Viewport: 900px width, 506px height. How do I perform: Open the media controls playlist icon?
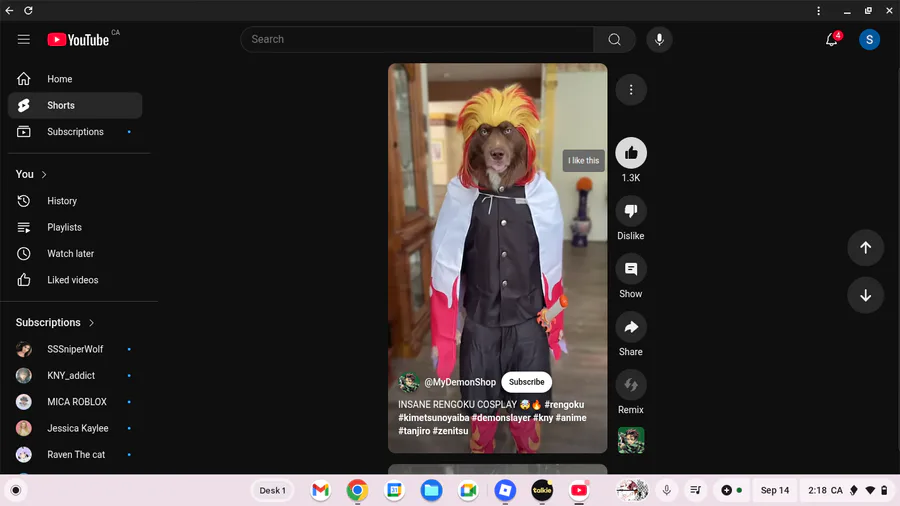pyautogui.click(x=696, y=491)
